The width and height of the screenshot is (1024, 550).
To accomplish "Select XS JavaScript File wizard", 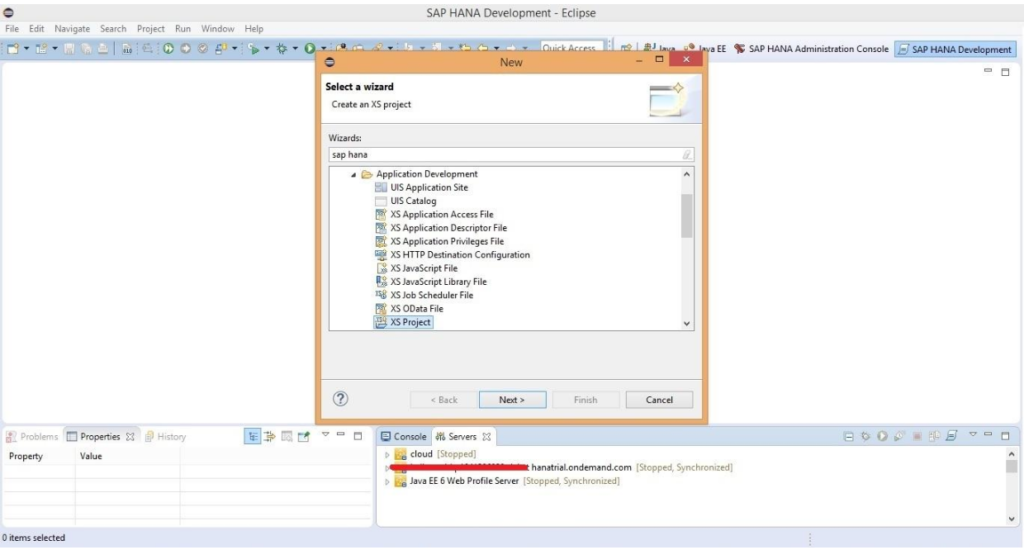I will click(x=423, y=268).
